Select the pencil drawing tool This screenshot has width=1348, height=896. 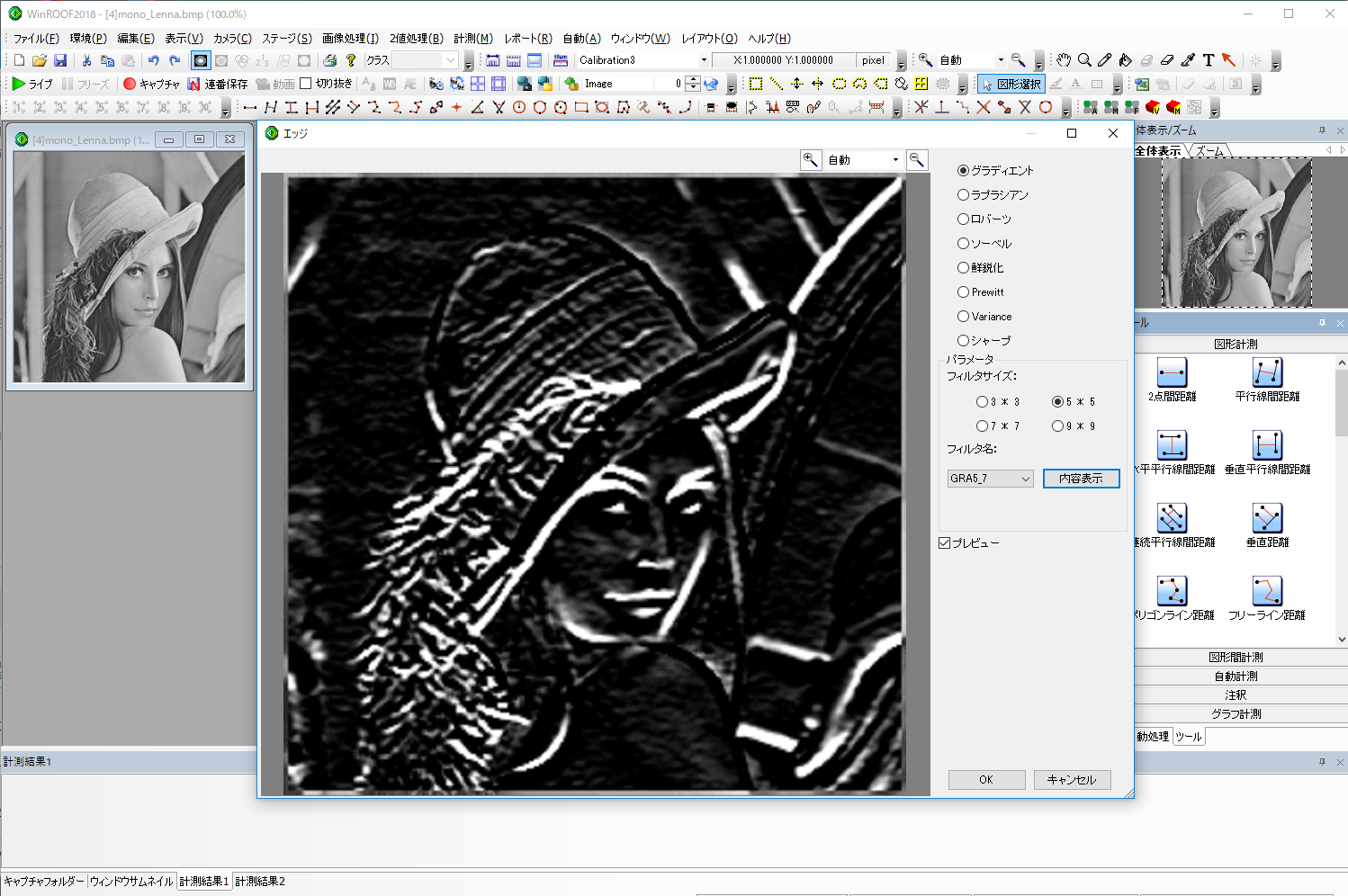(1105, 60)
